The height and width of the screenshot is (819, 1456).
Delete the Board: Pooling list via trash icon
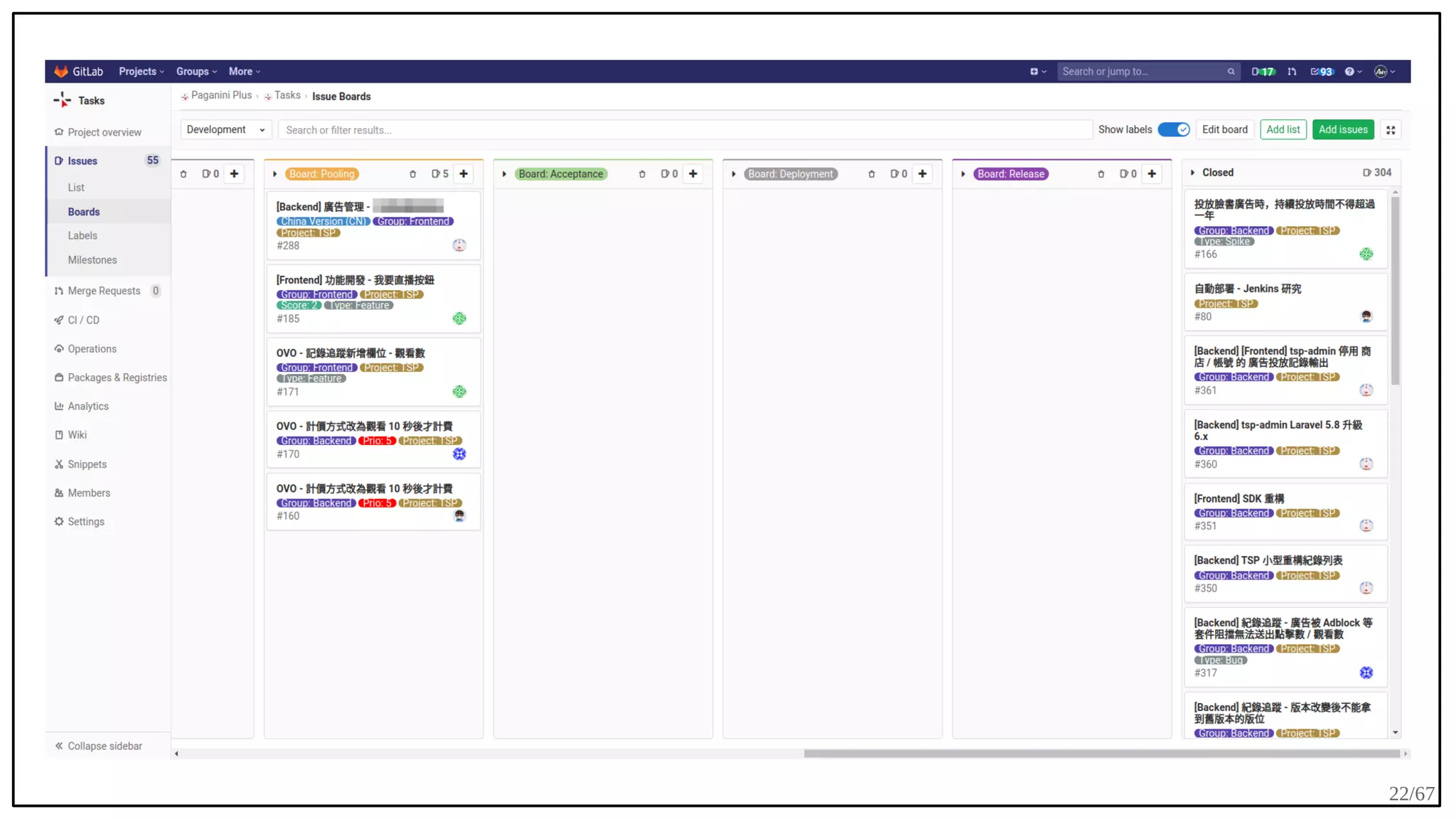(412, 174)
